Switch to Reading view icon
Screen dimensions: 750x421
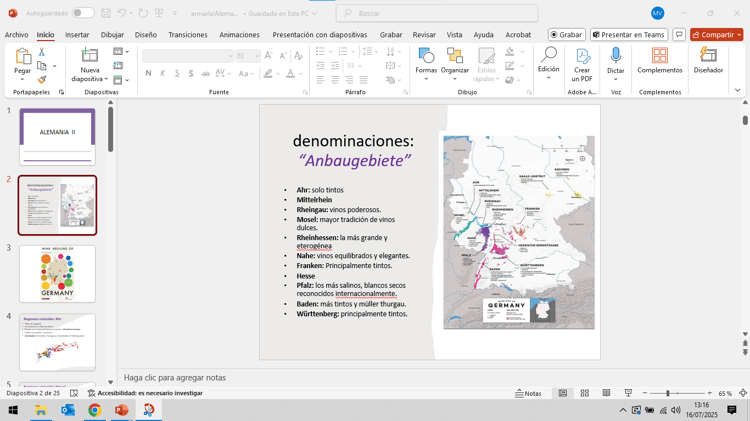[607, 393]
